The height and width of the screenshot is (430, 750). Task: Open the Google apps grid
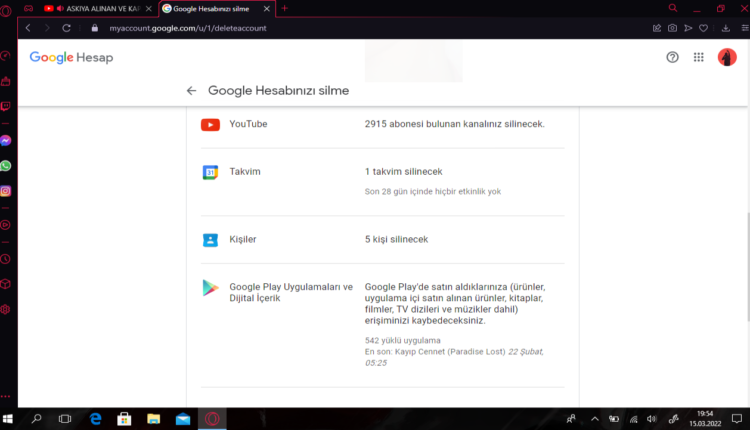click(698, 57)
